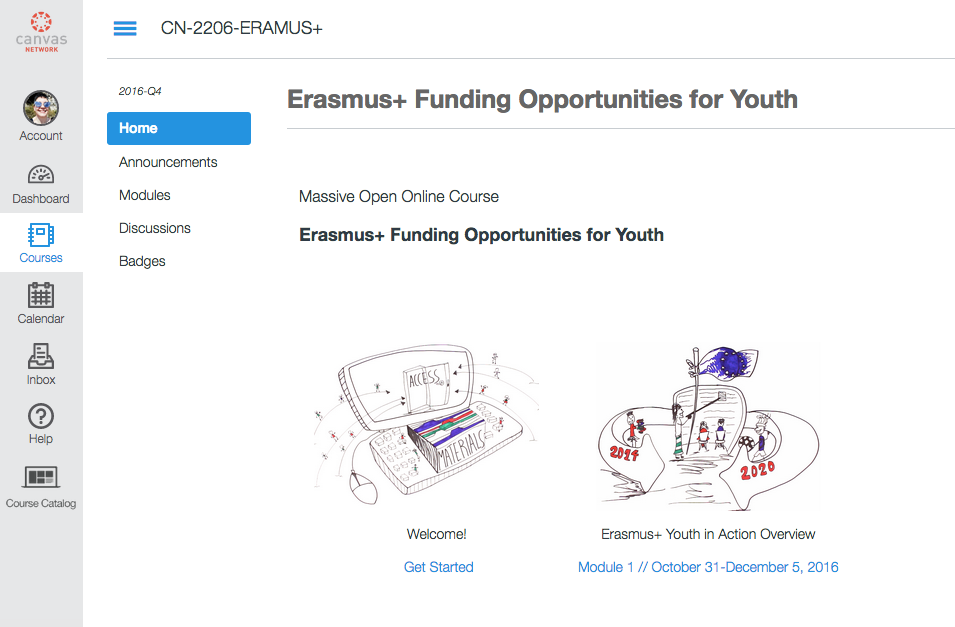Select Home in course navigation
This screenshot has width=955, height=627.
coord(179,128)
